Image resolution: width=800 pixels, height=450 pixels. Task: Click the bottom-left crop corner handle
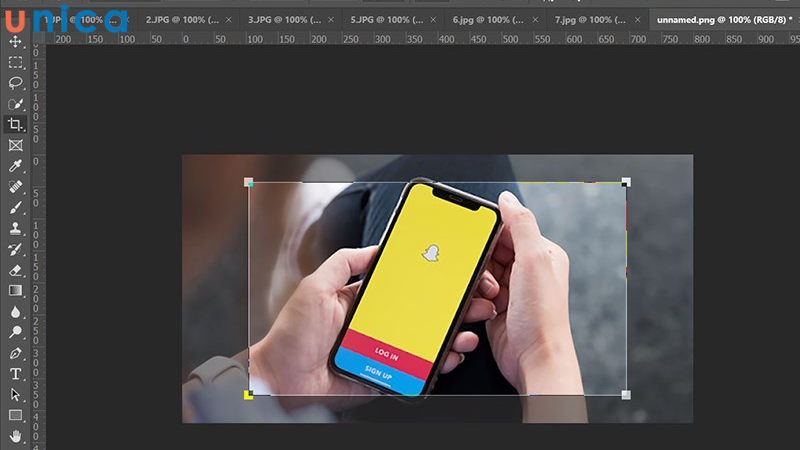[248, 395]
